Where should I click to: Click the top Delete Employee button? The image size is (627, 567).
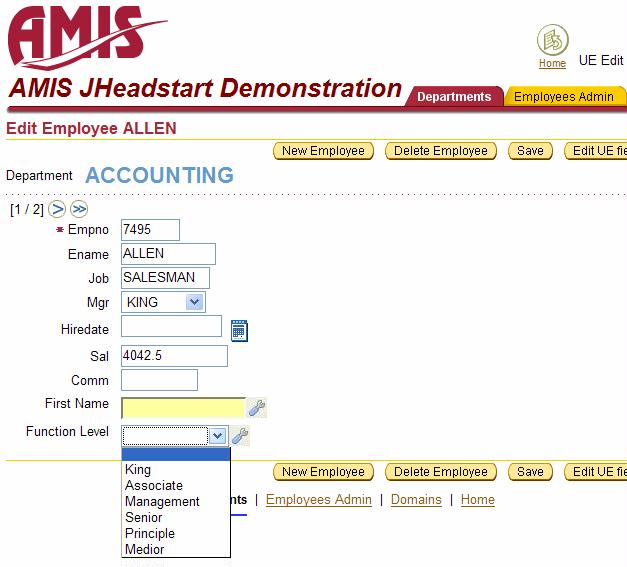point(441,151)
